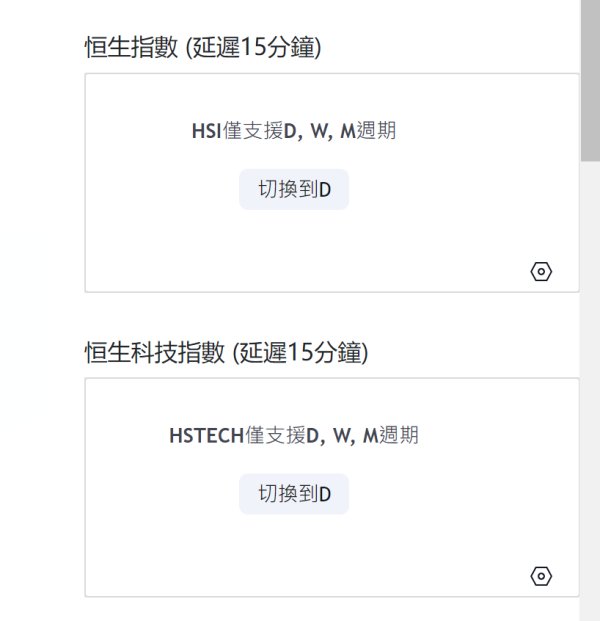Click the HSI僅支援D, W, M週期 message
This screenshot has width=600, height=621.
294,131
